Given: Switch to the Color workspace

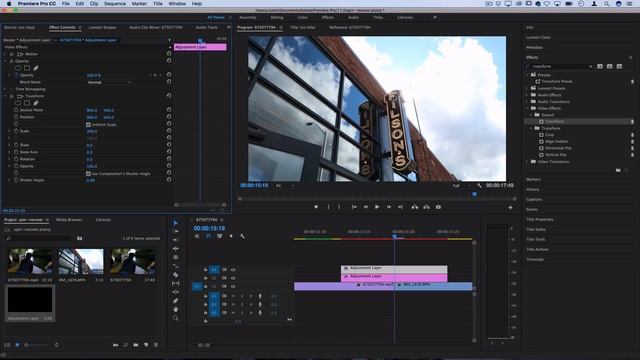Looking at the screenshot, I should (x=302, y=18).
